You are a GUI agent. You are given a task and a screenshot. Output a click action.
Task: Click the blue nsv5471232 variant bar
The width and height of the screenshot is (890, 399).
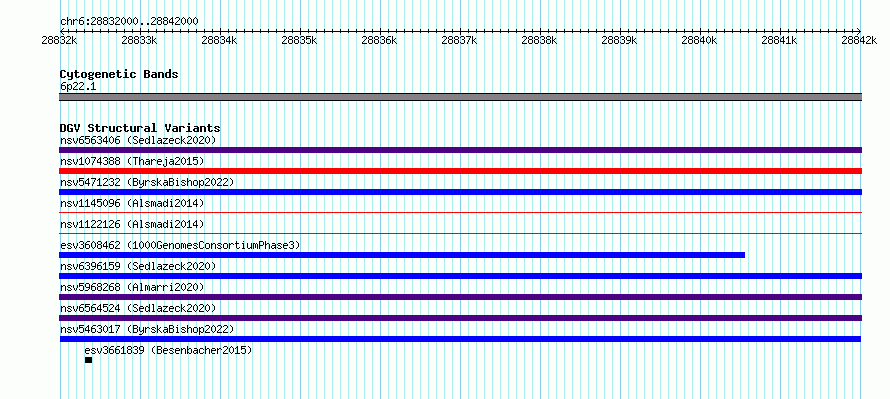click(x=460, y=192)
